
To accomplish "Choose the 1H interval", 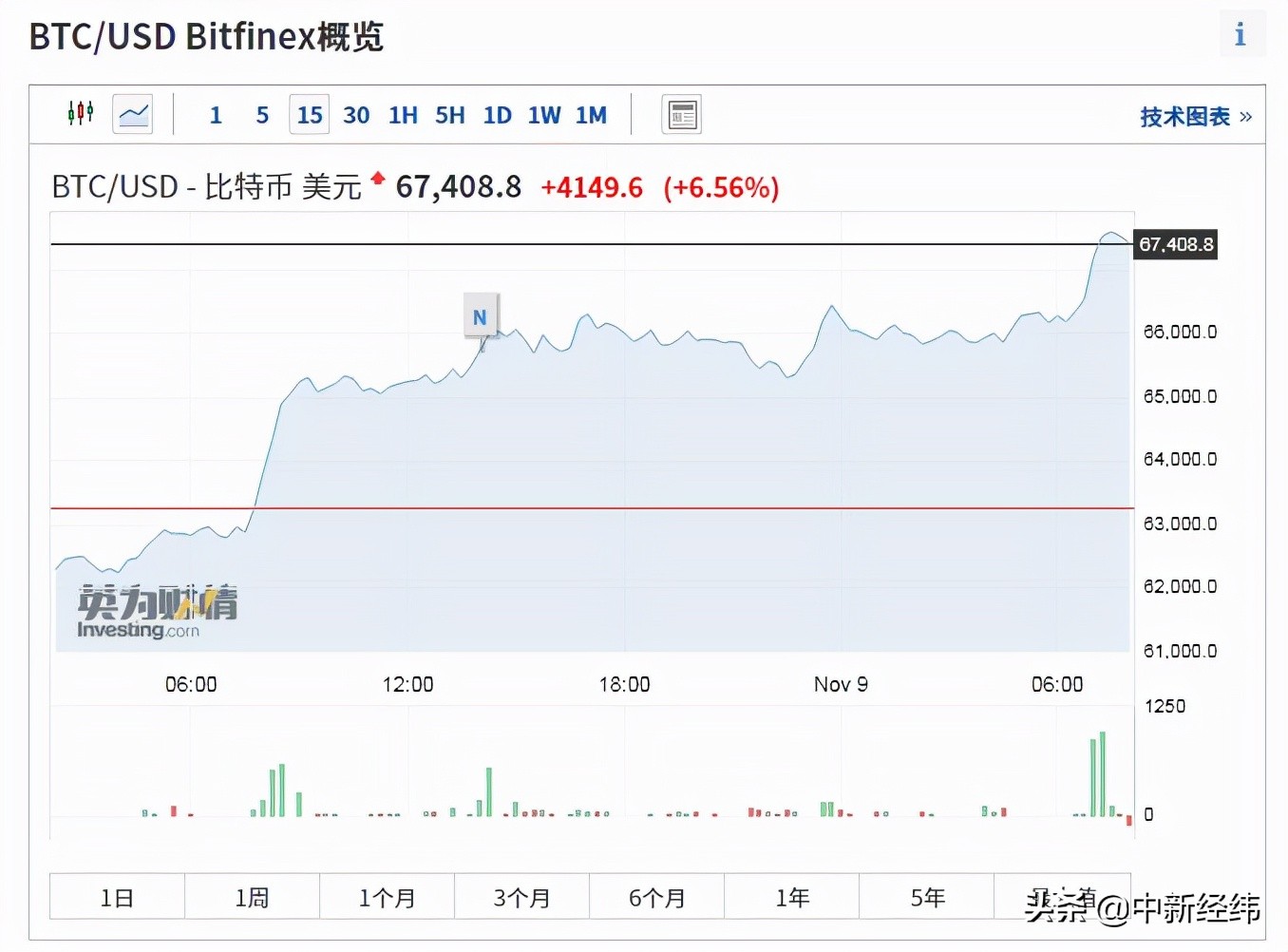I will coord(402,114).
